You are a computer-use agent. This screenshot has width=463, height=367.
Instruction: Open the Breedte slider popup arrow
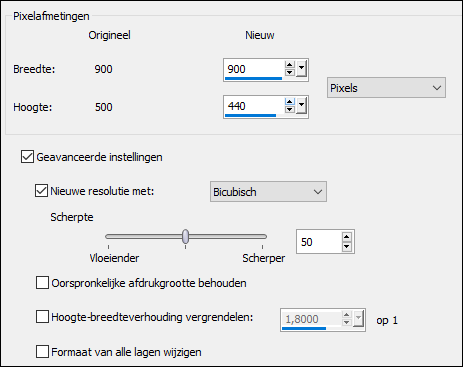(301, 69)
